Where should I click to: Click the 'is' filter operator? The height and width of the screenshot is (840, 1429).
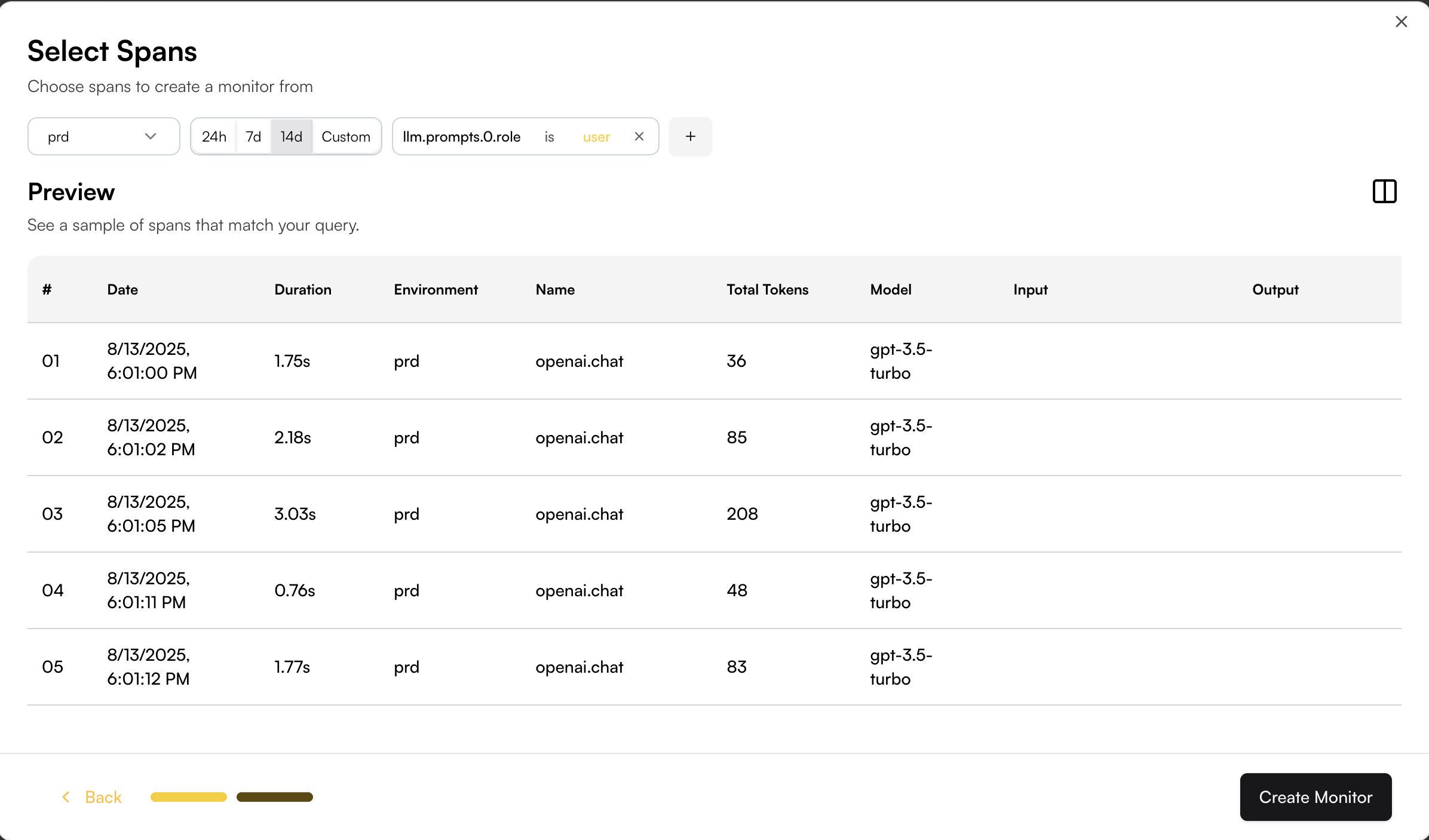click(x=549, y=137)
